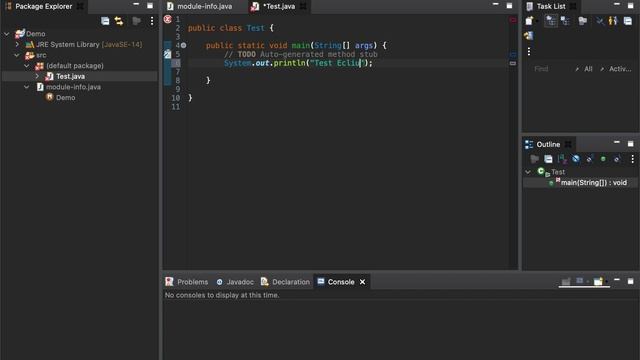Toggle Hide Non-Public Members in Outline toolbar
This screenshot has width=640, height=360.
point(603,159)
